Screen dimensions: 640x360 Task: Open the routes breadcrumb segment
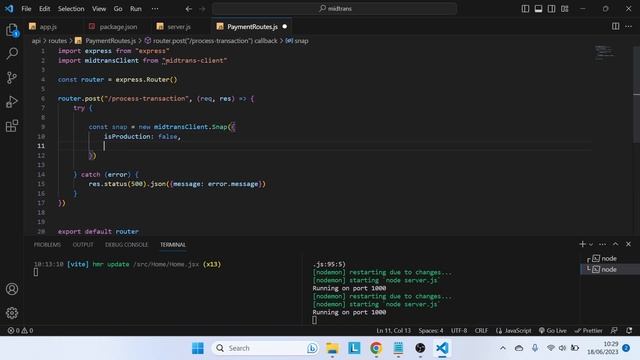tap(58, 41)
